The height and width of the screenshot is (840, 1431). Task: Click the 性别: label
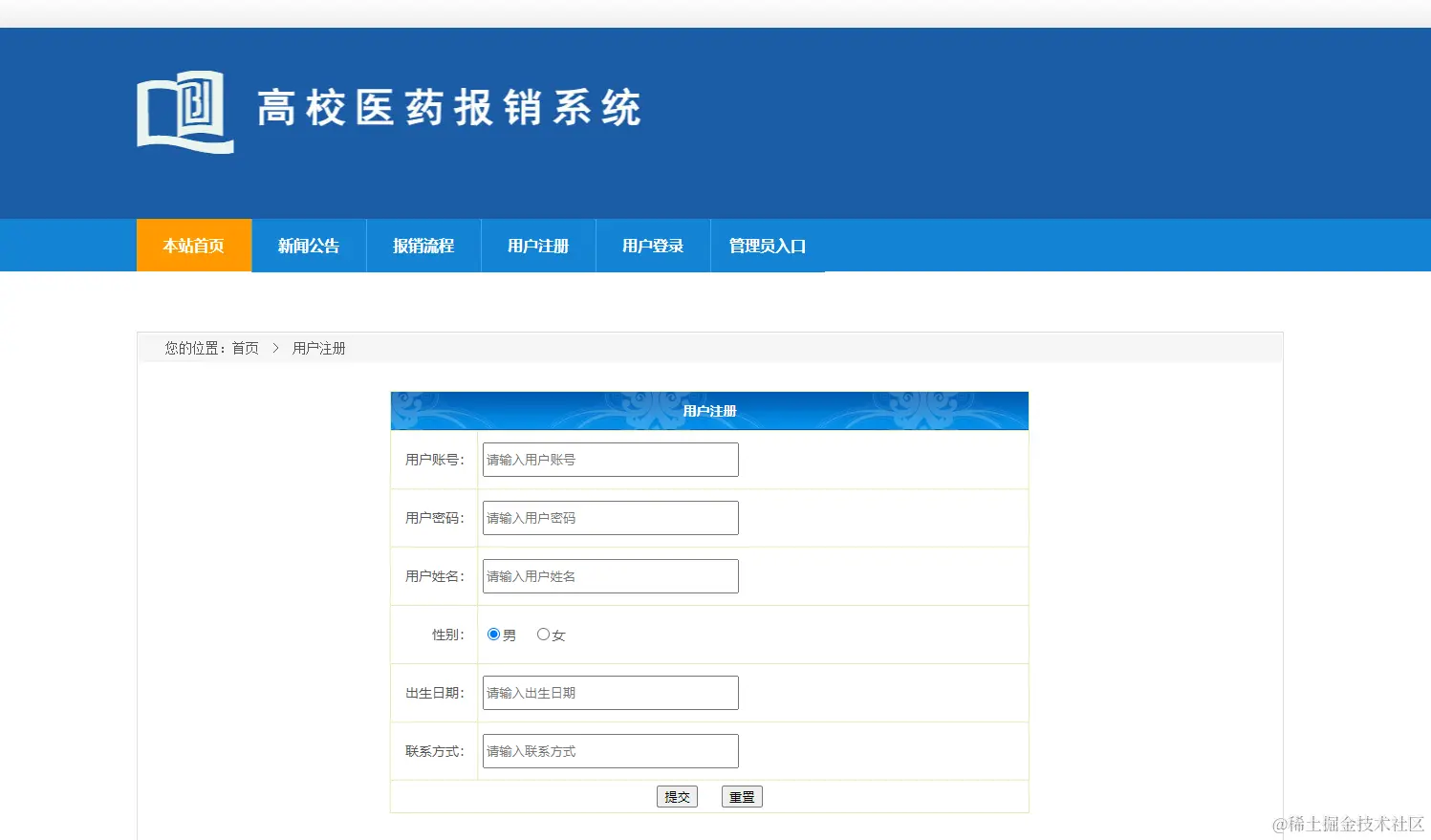(448, 635)
